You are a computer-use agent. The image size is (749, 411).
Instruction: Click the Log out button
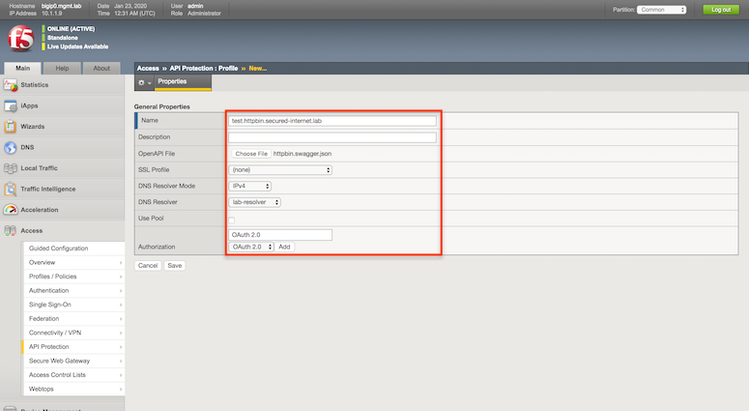(x=720, y=9)
